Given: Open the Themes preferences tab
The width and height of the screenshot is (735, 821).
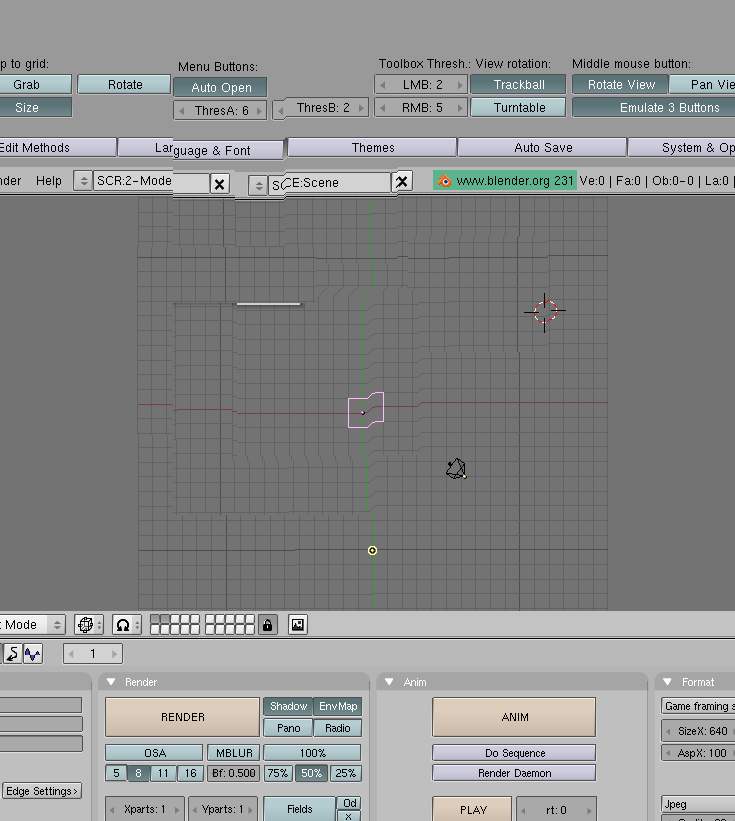Looking at the screenshot, I should [x=372, y=148].
